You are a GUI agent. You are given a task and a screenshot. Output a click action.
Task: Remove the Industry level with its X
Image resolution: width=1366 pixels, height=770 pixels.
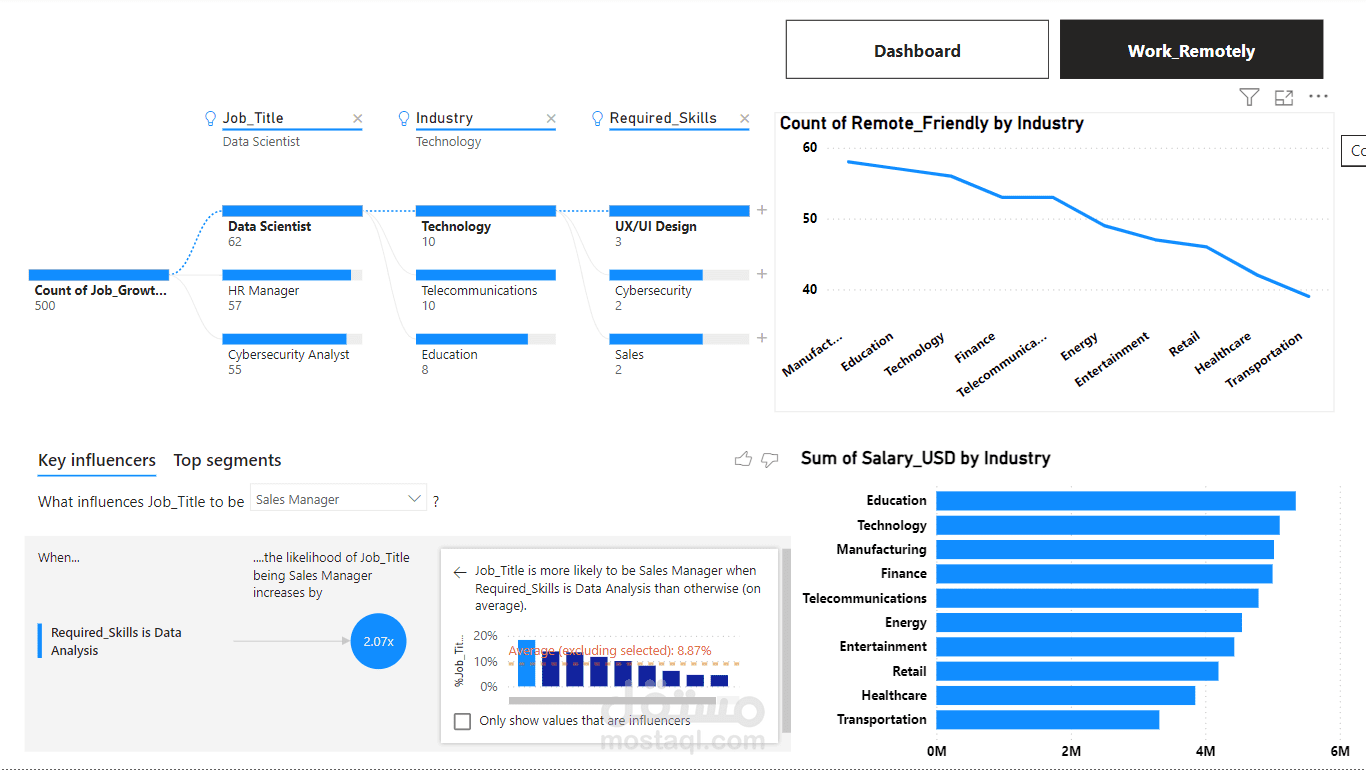(x=551, y=119)
